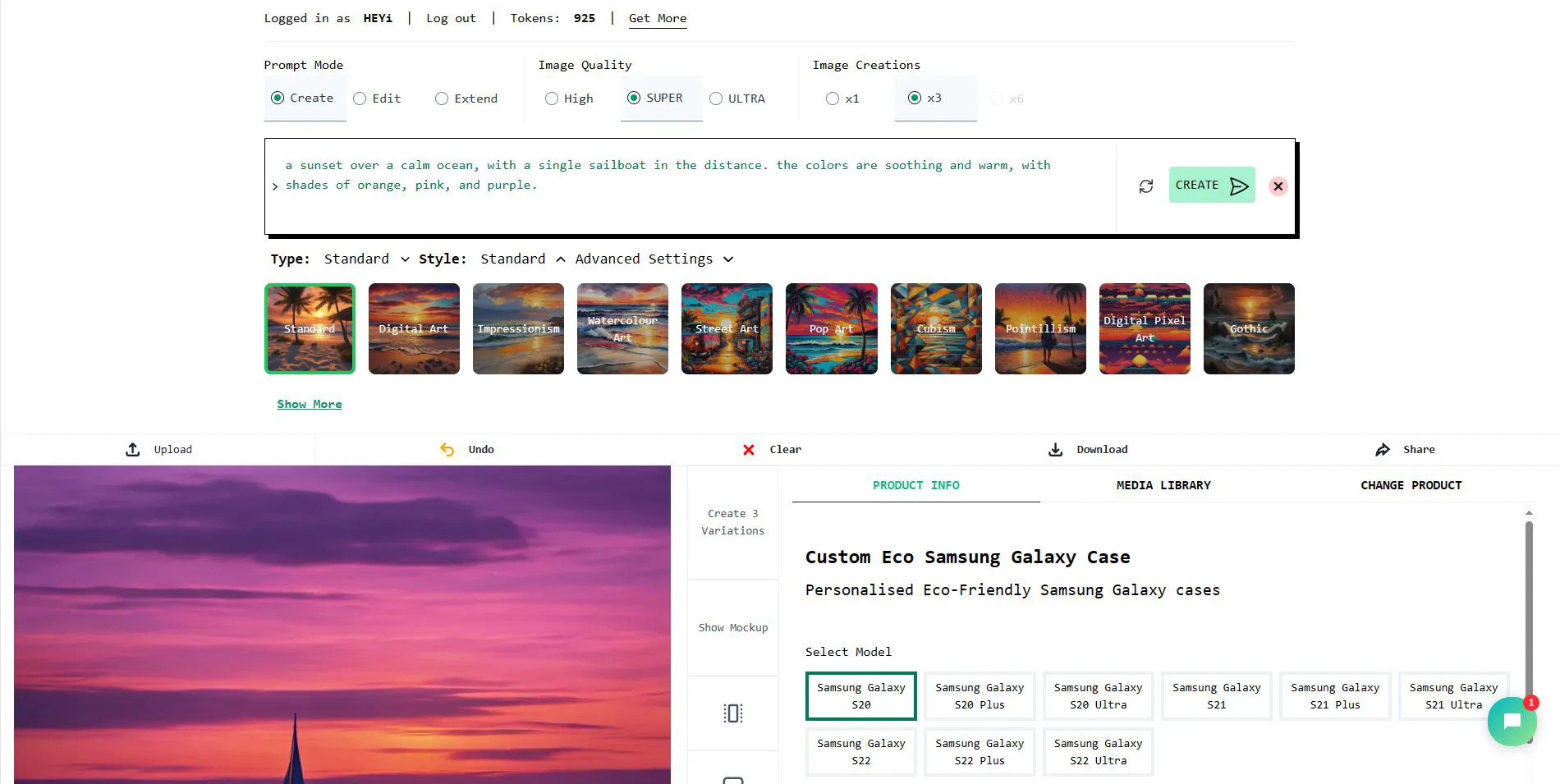Select the Edit prompt mode
This screenshot has width=1560, height=784.
[x=360, y=99]
